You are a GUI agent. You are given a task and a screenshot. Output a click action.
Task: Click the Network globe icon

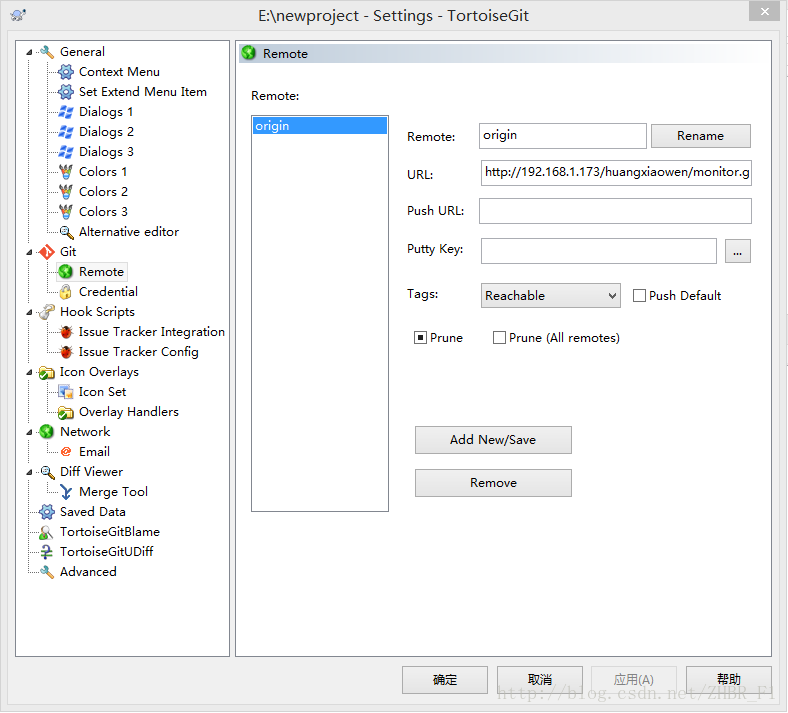point(47,432)
